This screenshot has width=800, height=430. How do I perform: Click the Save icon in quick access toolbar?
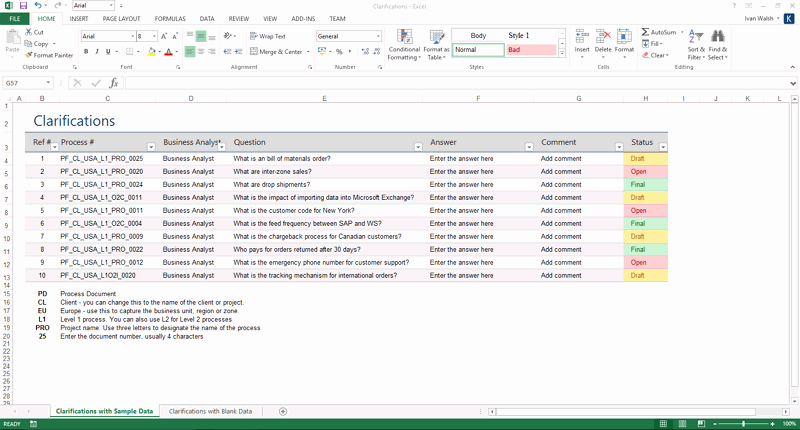[23, 6]
